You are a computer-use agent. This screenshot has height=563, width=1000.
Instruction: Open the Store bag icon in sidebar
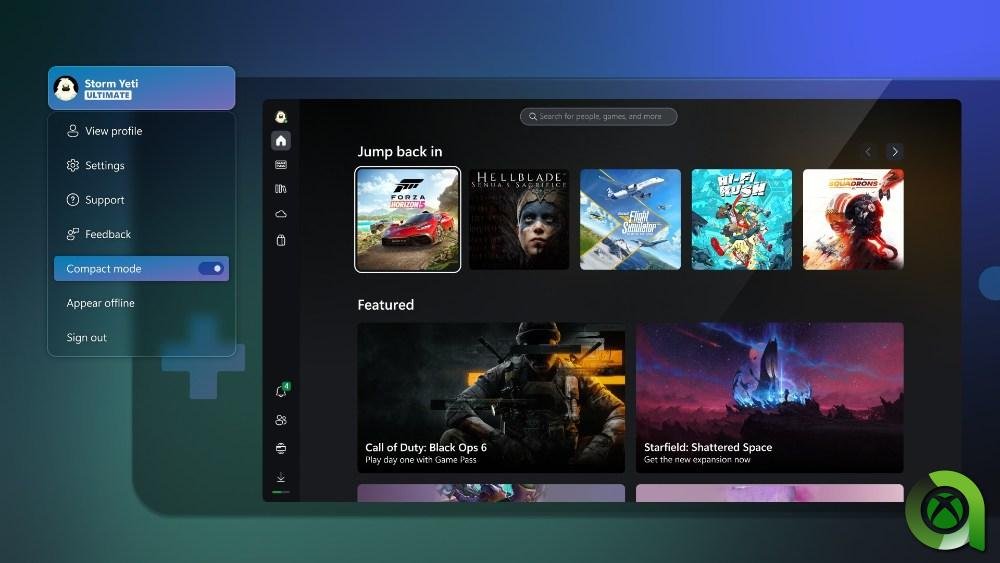[x=281, y=240]
